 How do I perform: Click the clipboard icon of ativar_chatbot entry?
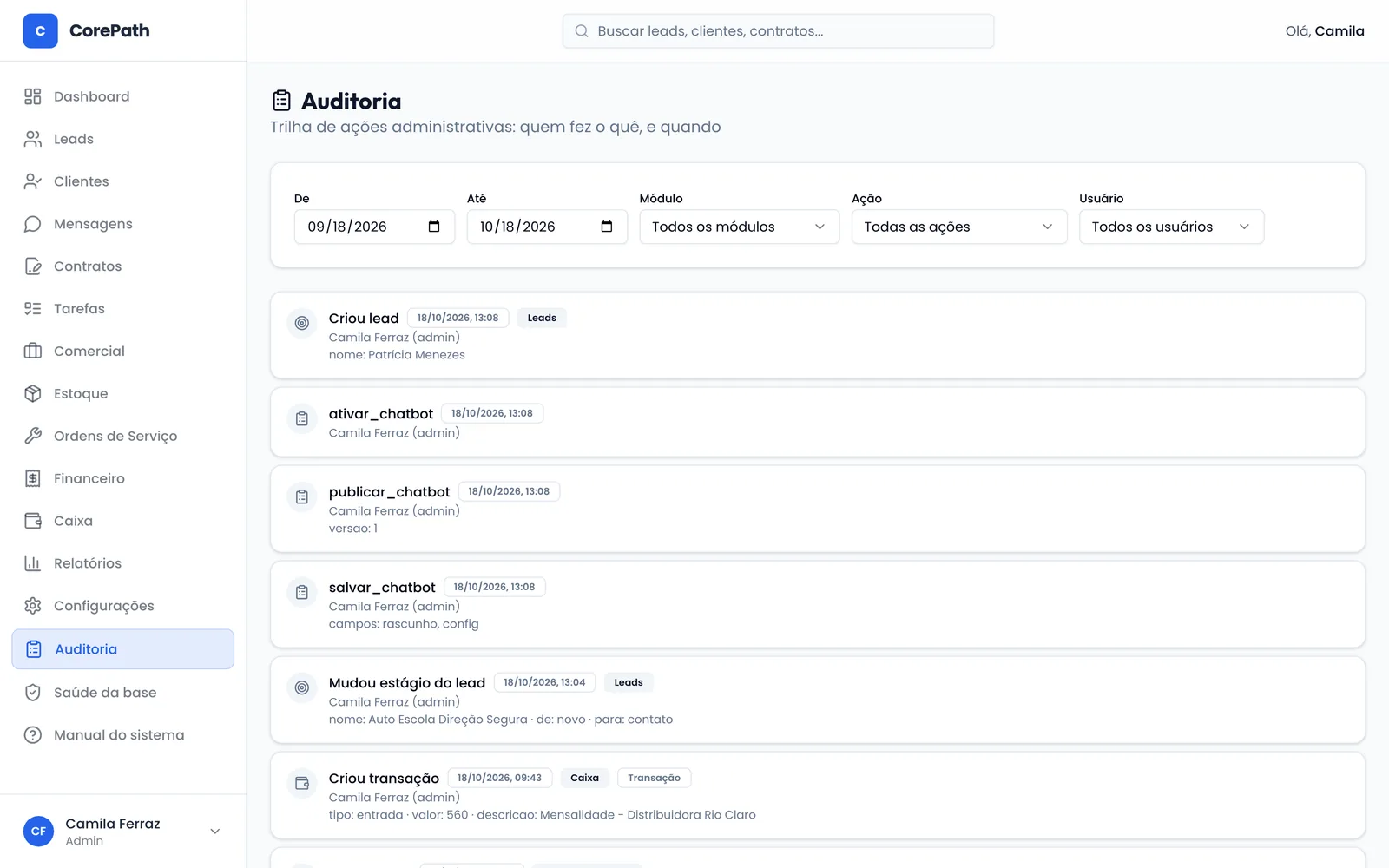[x=302, y=418]
